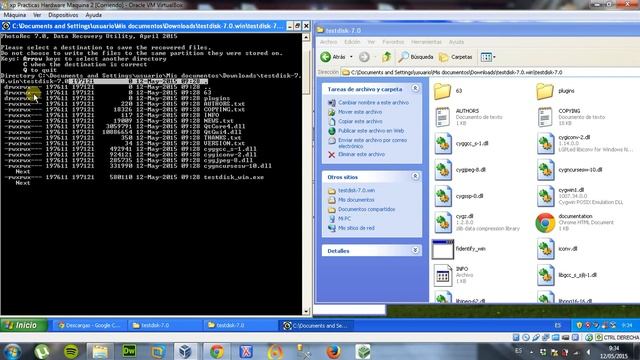Open Mi PC under Otros sitios
640x360 pixels.
(x=344, y=218)
